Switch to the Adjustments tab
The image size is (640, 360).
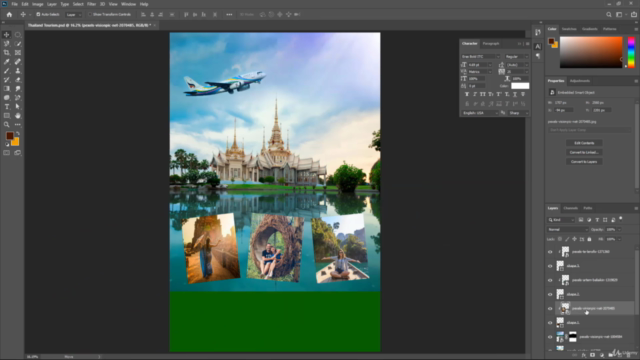580,81
